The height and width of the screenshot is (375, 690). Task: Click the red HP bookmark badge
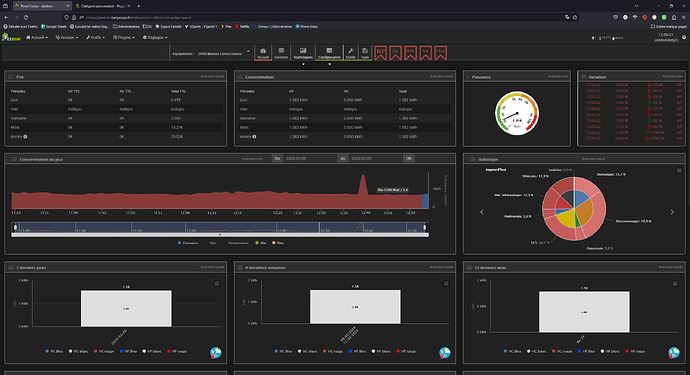coord(381,53)
